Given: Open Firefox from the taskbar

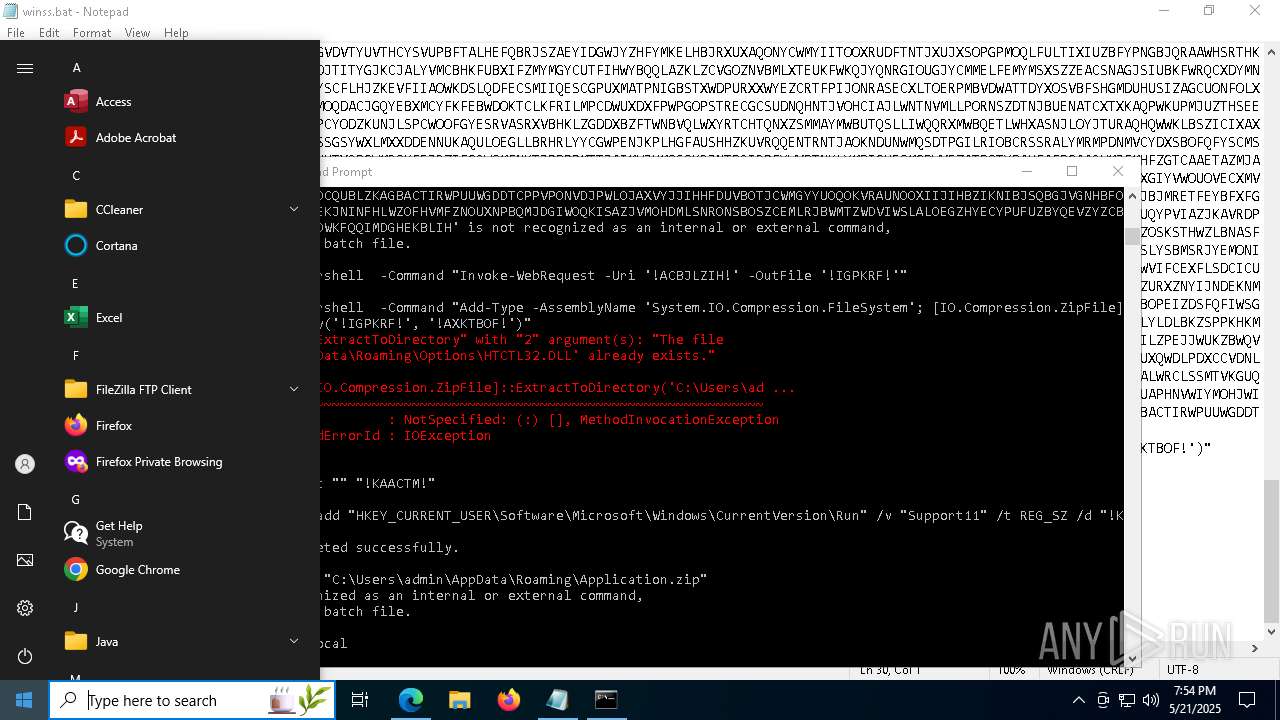Looking at the screenshot, I should tap(508, 700).
